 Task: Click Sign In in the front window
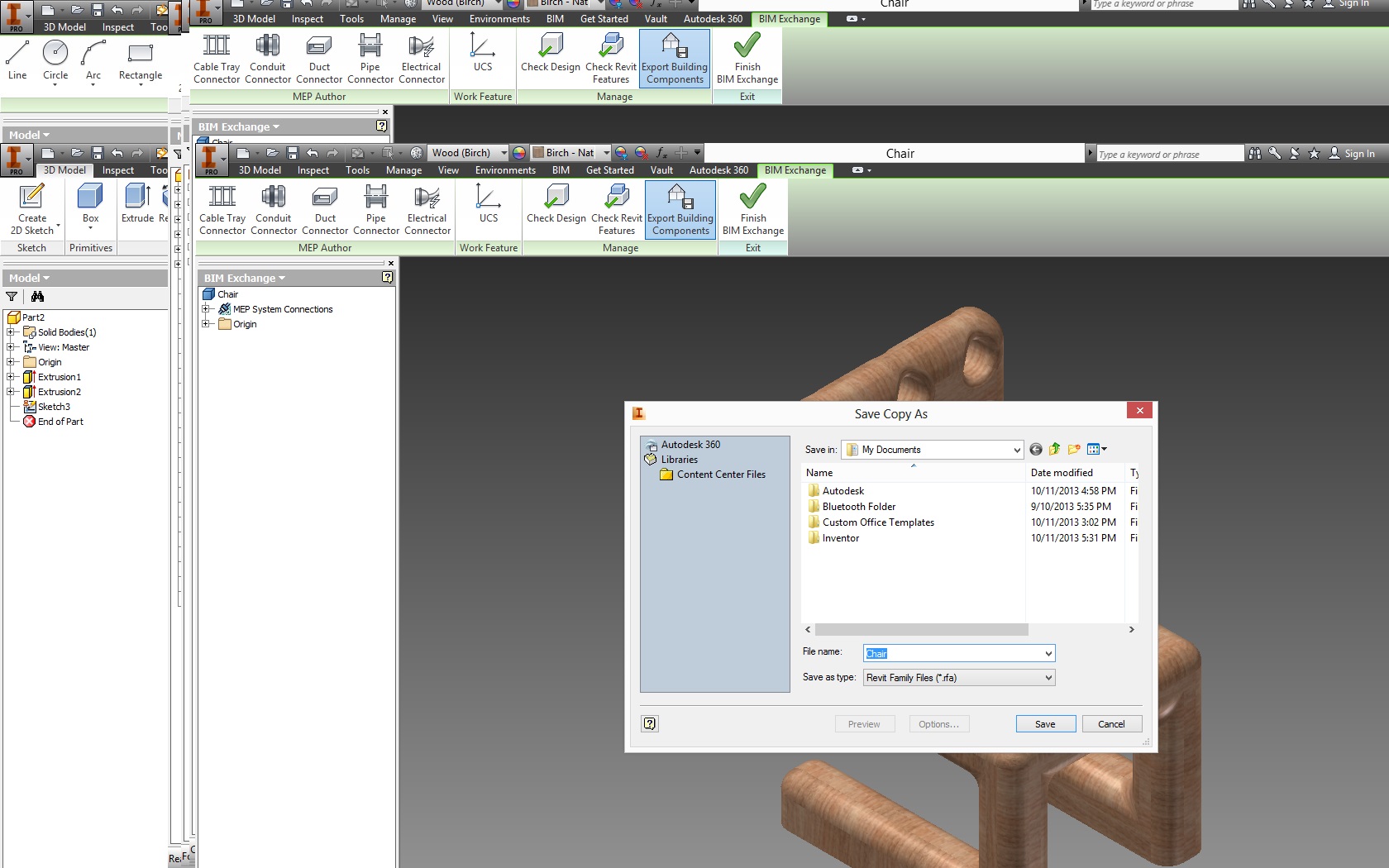tap(1352, 154)
